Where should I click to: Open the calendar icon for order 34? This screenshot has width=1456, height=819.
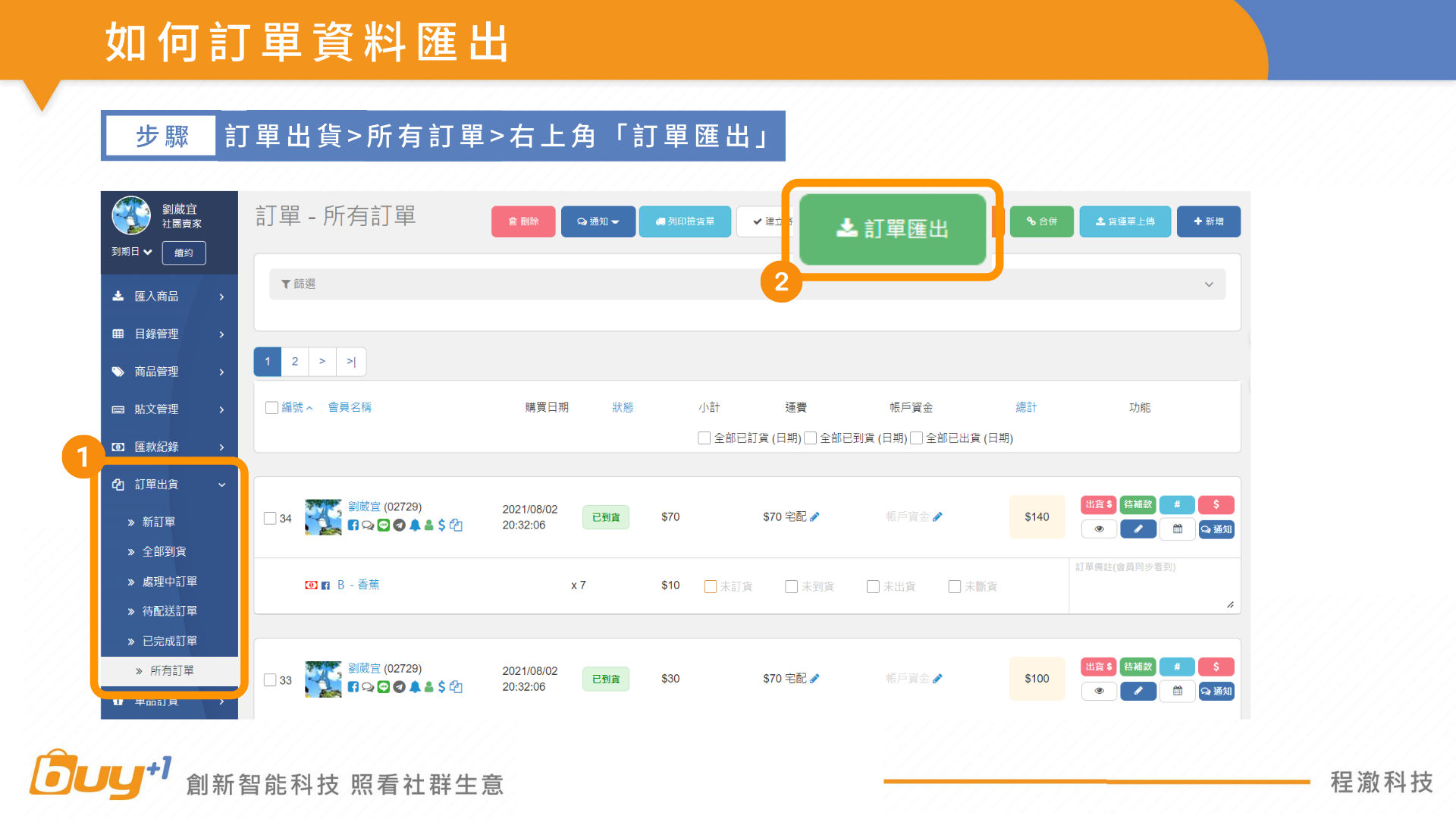[x=1178, y=529]
